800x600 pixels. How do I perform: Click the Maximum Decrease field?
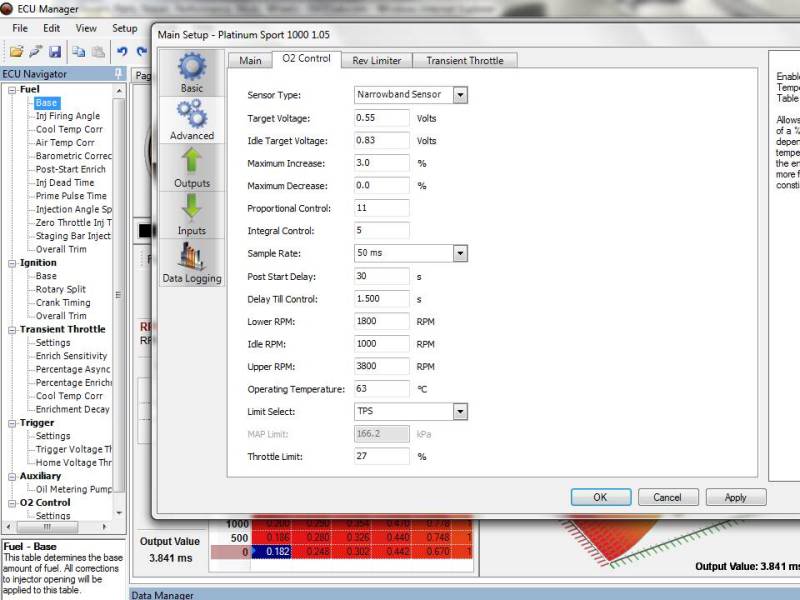tap(382, 185)
